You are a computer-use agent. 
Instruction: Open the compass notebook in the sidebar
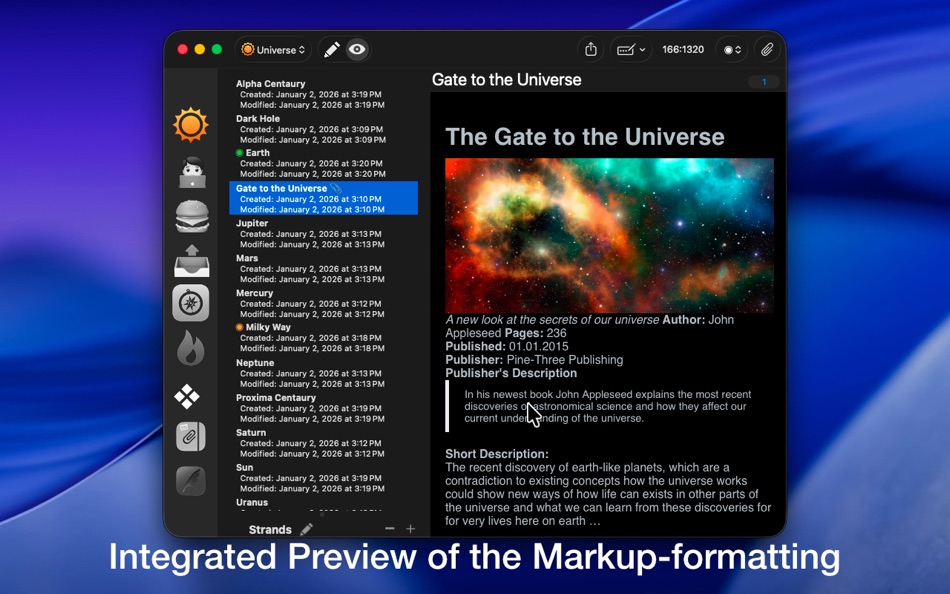point(190,303)
